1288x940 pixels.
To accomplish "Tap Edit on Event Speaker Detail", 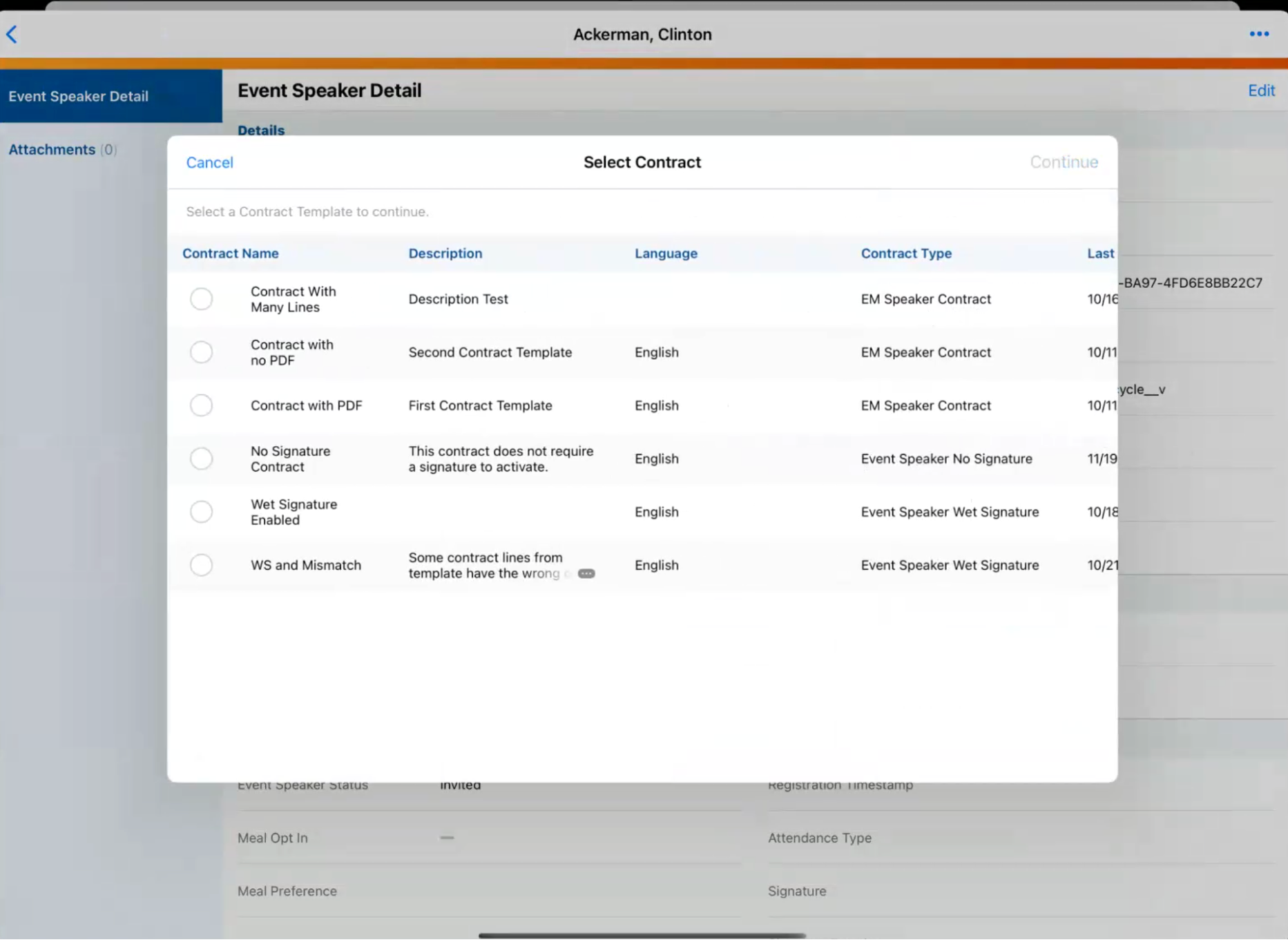I will [1260, 90].
